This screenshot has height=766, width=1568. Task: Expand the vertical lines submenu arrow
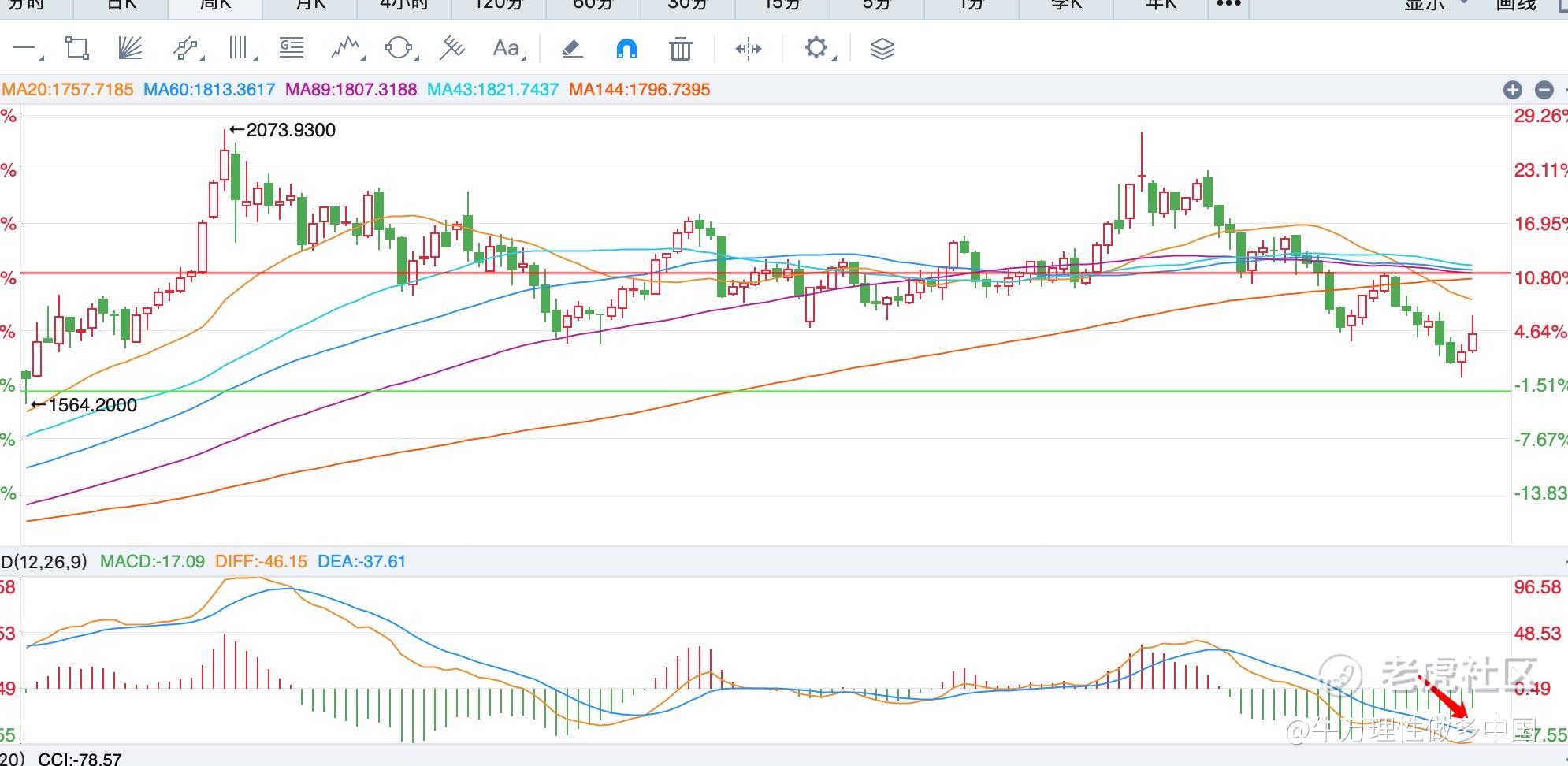point(255,58)
